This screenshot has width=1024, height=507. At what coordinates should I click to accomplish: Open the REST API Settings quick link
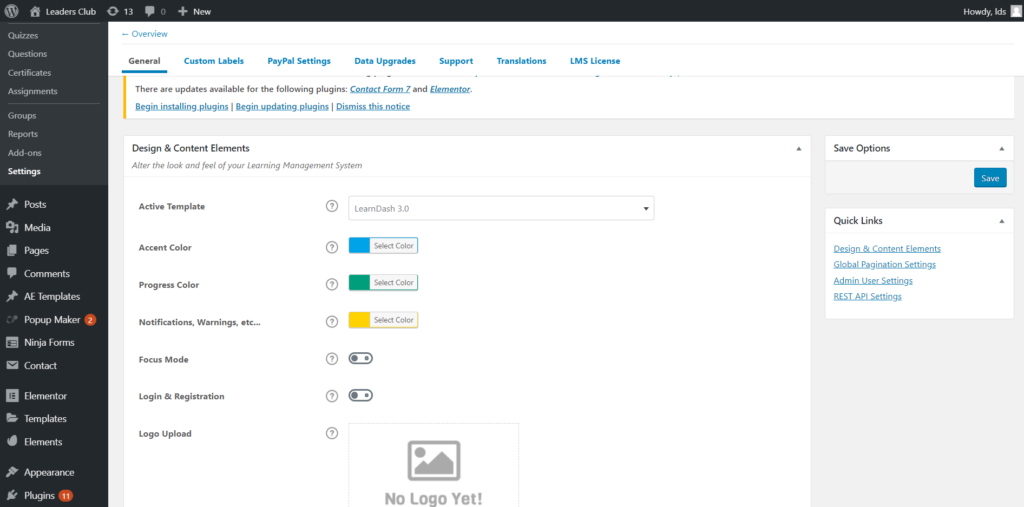tap(867, 297)
